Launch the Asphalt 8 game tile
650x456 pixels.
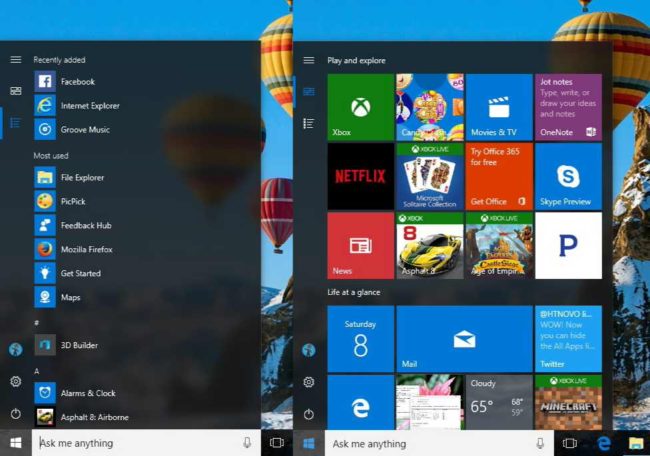(x=430, y=246)
